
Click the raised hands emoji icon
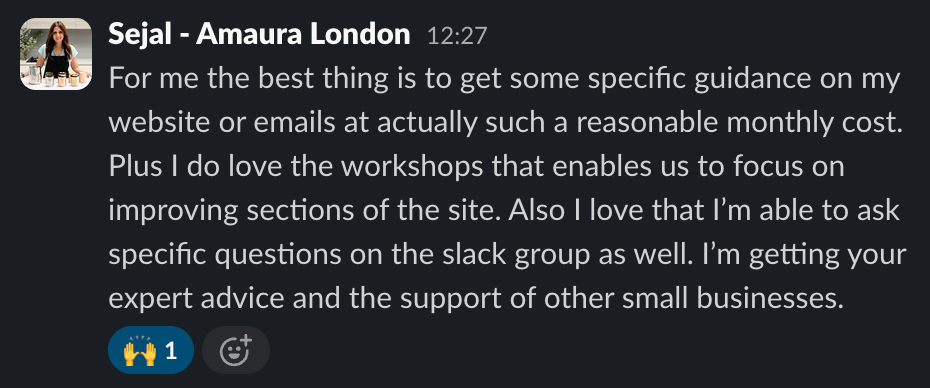[139, 351]
